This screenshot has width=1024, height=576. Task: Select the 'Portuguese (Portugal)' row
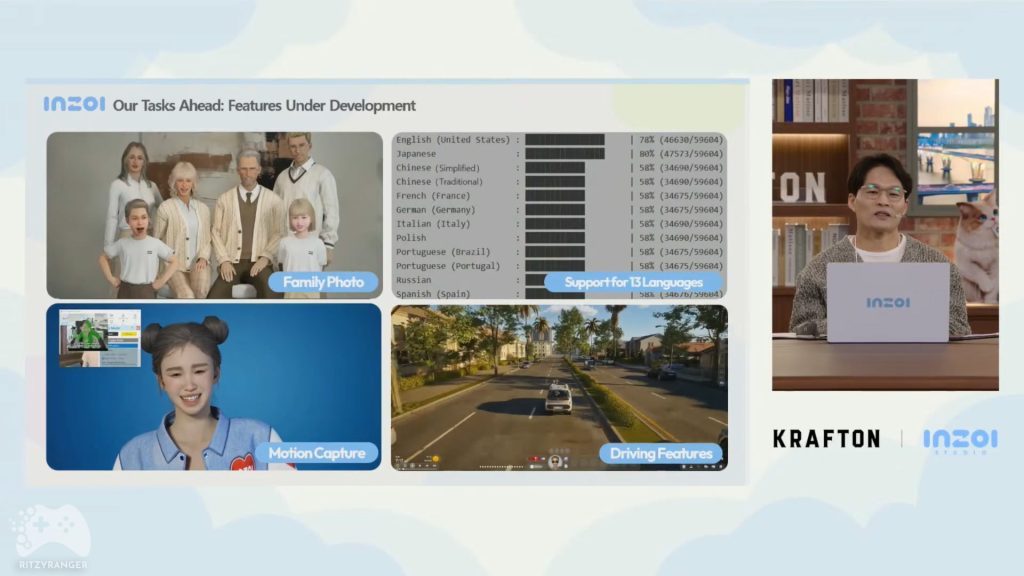click(559, 266)
